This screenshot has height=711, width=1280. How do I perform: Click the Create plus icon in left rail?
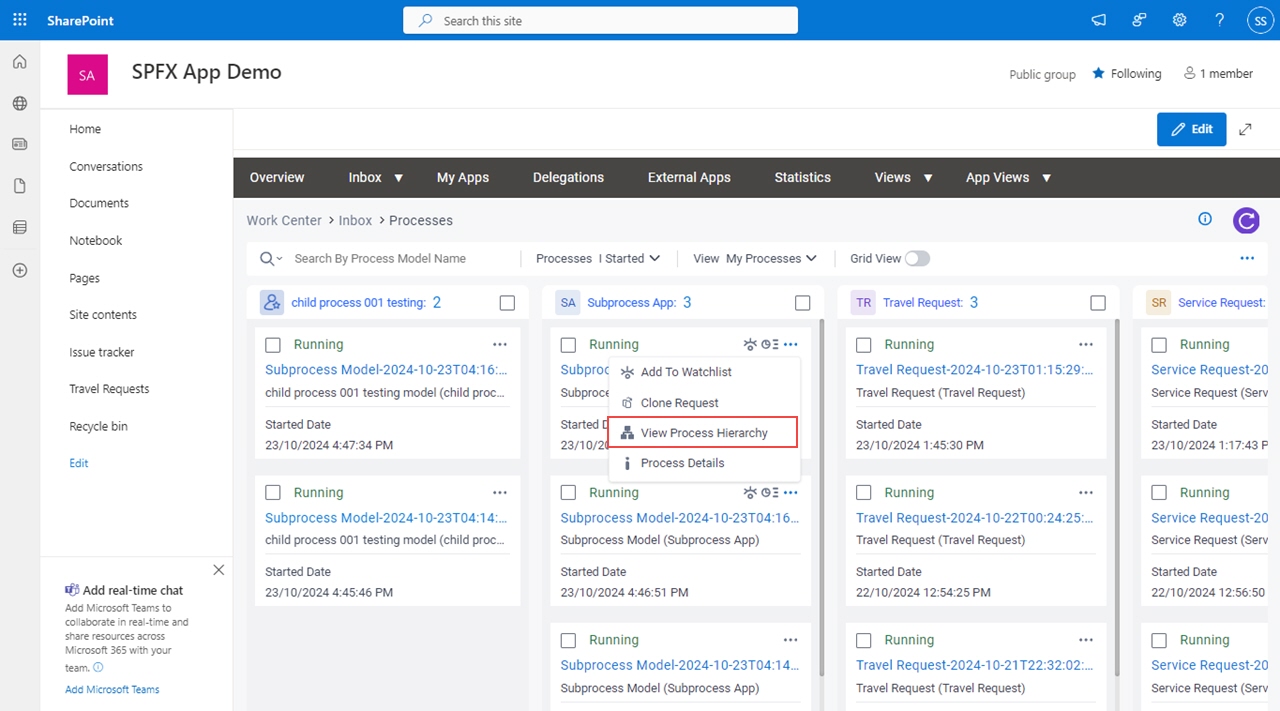click(20, 270)
